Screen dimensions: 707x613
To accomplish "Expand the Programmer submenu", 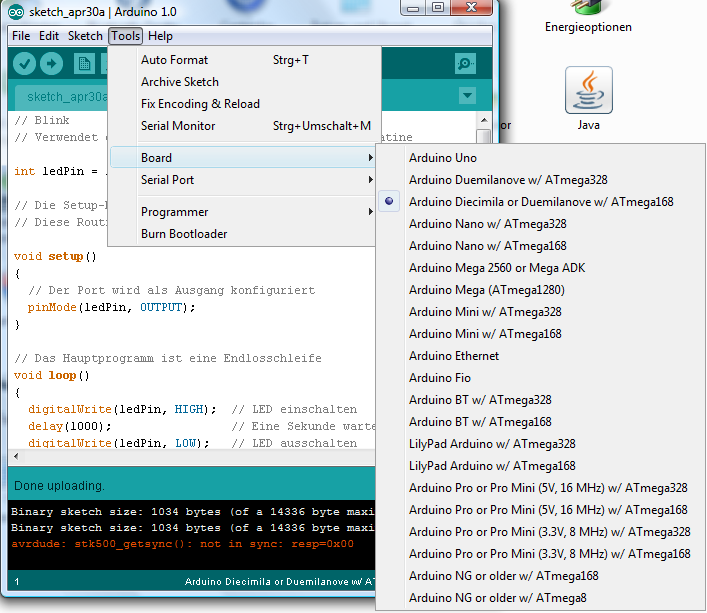I will pos(242,212).
